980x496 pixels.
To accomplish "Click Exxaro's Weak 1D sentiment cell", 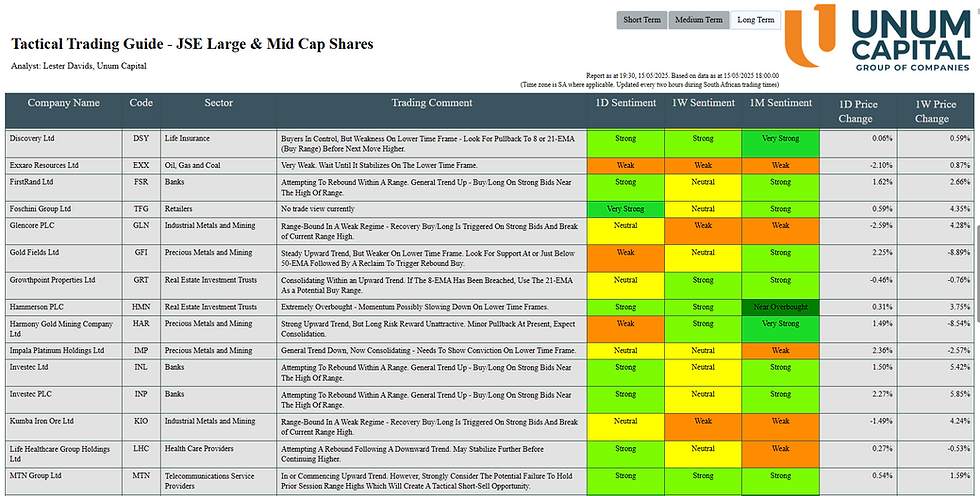I will [x=626, y=166].
